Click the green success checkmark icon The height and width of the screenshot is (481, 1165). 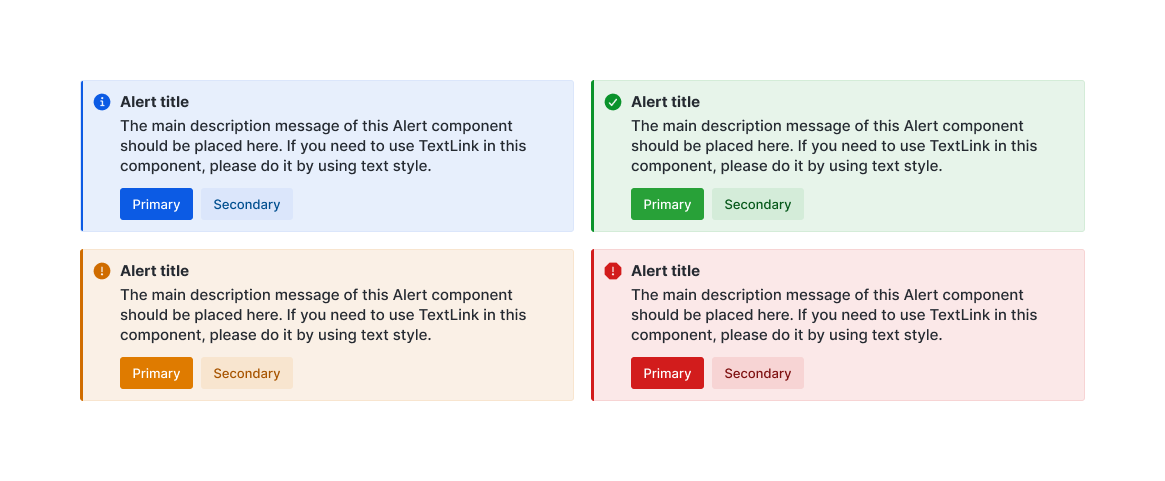point(613,102)
